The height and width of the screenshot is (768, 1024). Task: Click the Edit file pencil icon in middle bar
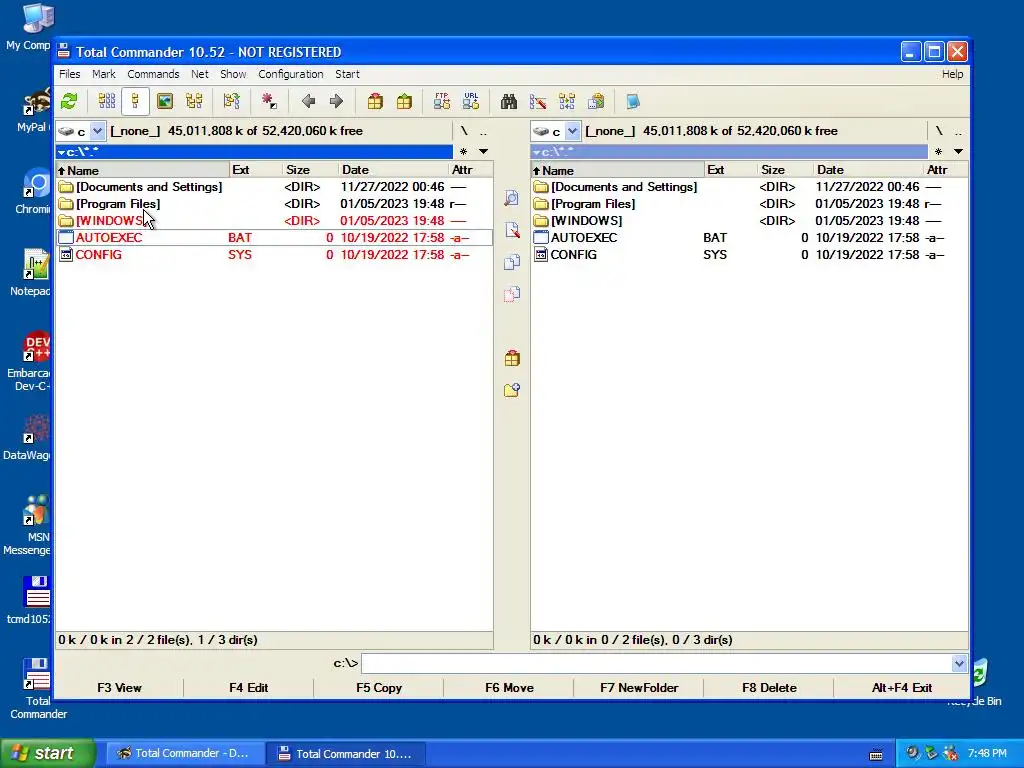511,230
